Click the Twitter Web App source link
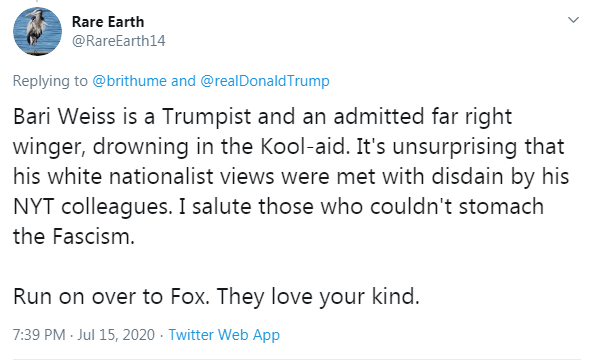The image size is (591, 362). [224, 334]
